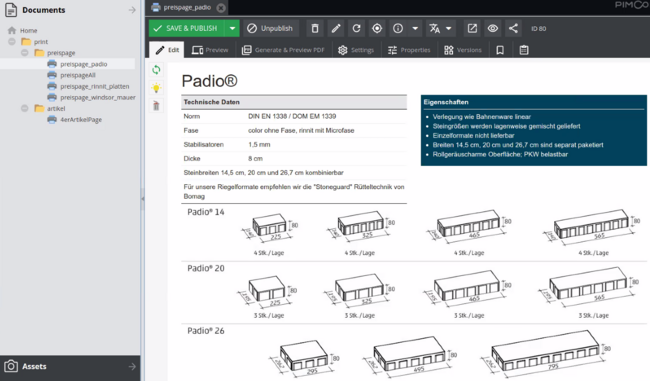The height and width of the screenshot is (381, 650).
Task: Open the Assets panel
Action: [x=70, y=366]
